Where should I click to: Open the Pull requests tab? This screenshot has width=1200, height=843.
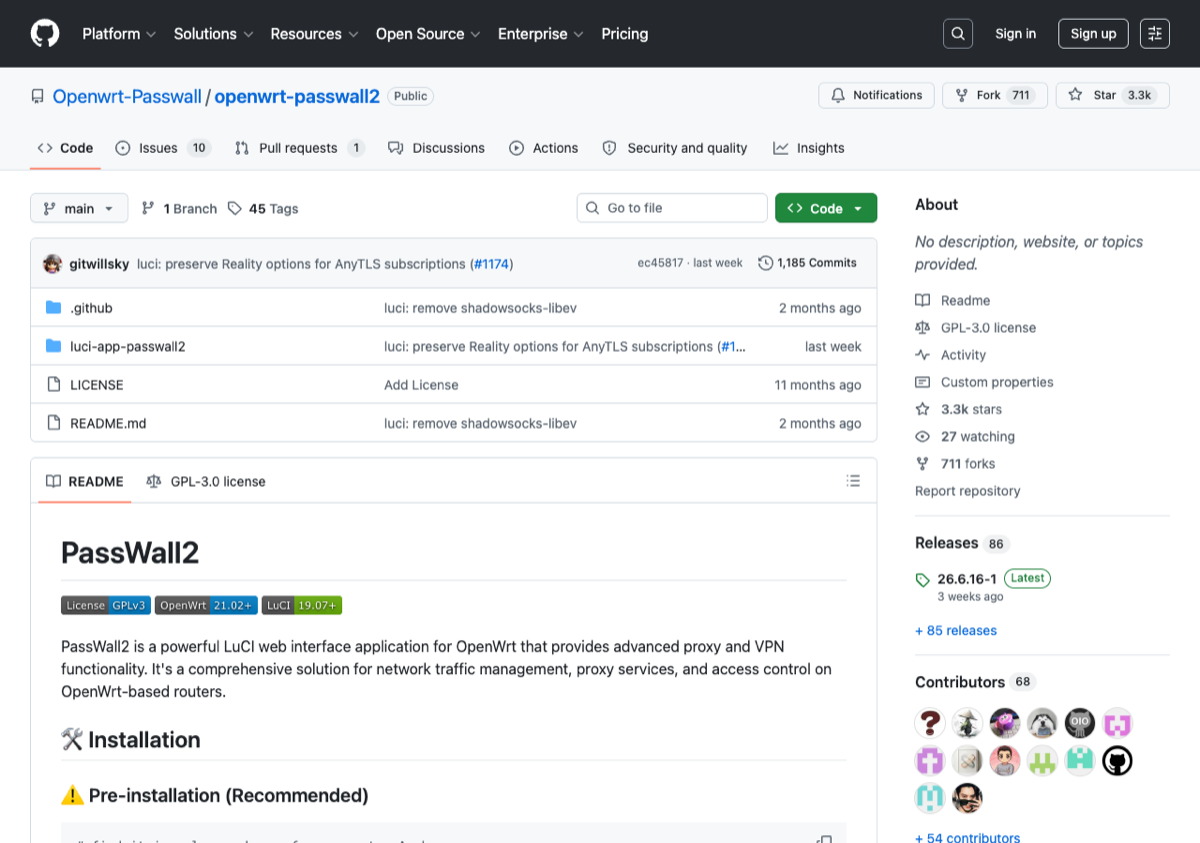pyautogui.click(x=299, y=148)
